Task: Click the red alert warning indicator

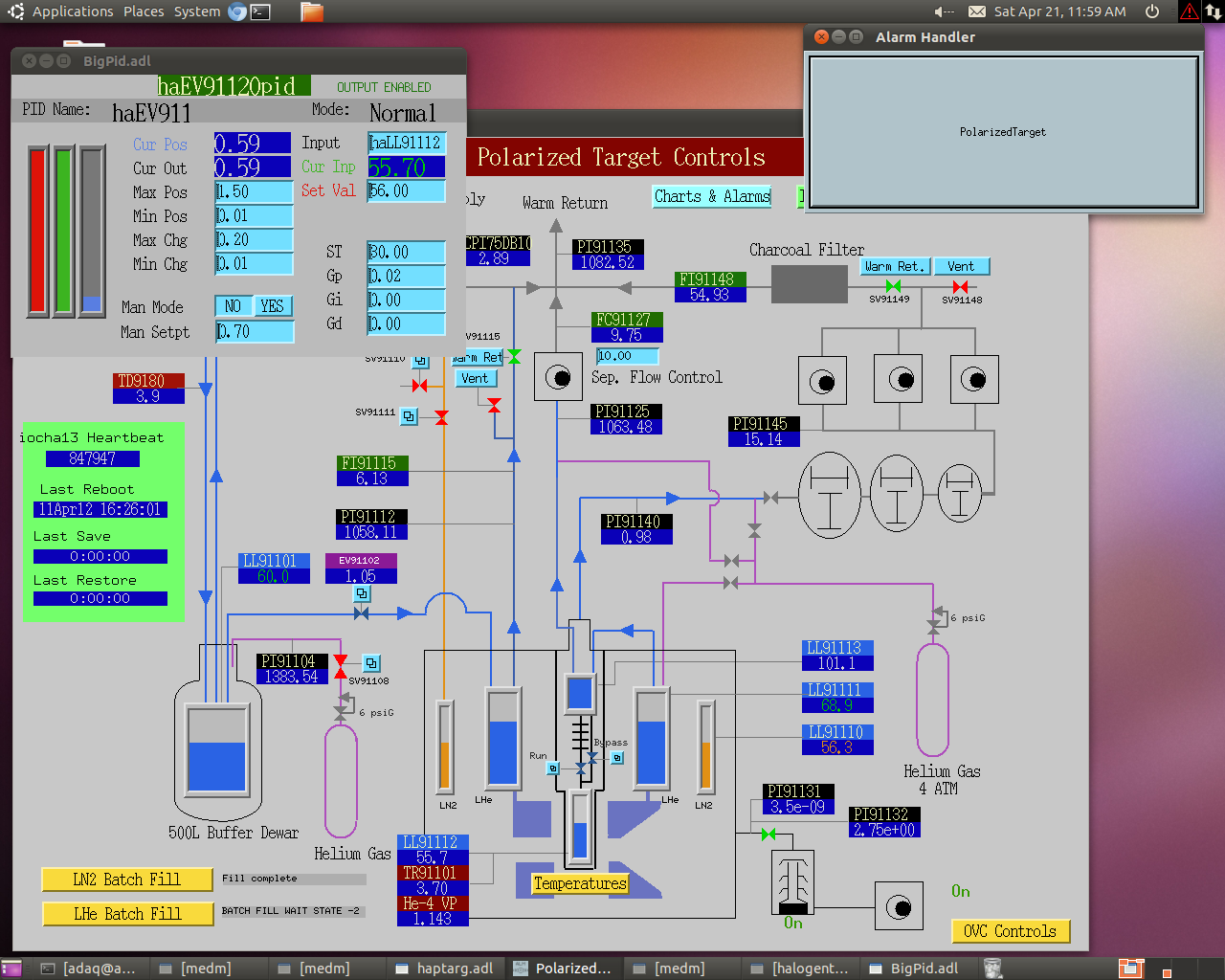Action: (x=1190, y=11)
